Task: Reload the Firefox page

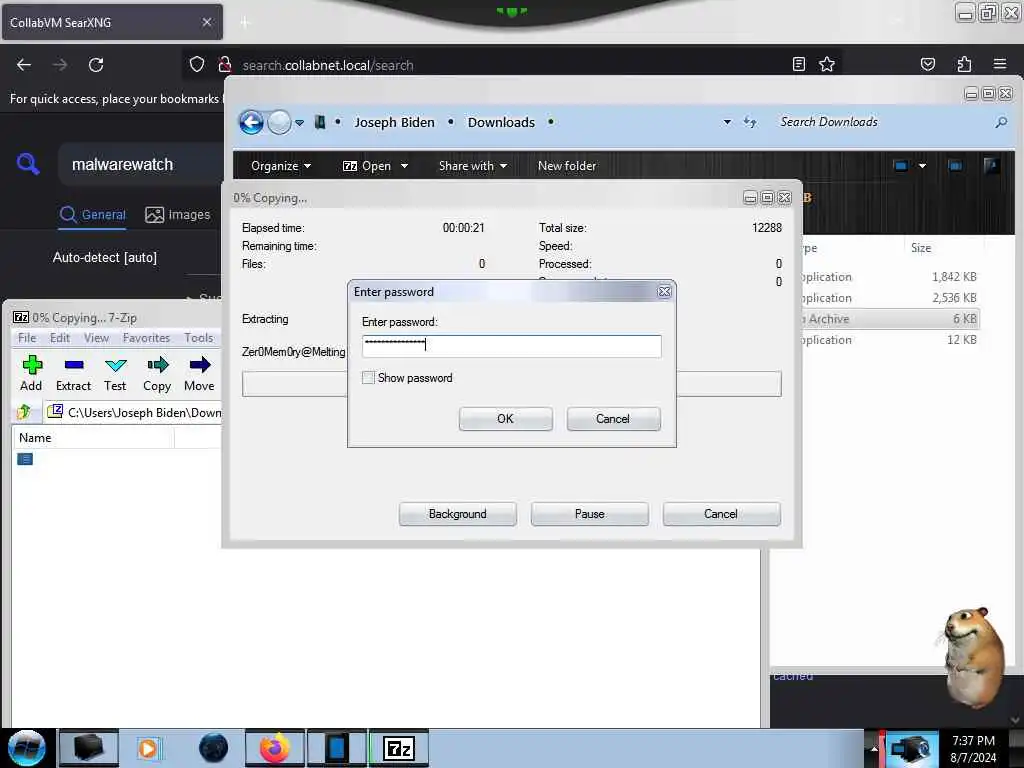Action: pos(96,65)
